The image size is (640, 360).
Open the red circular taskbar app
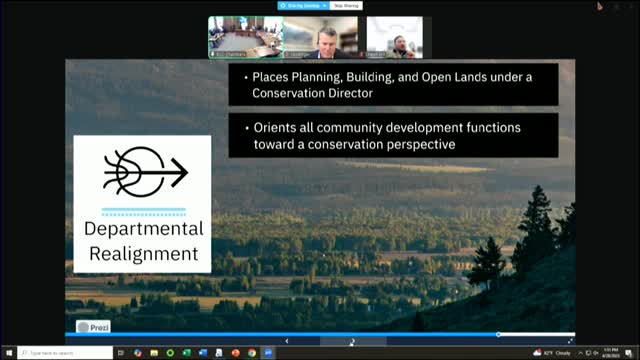pyautogui.click(x=236, y=353)
